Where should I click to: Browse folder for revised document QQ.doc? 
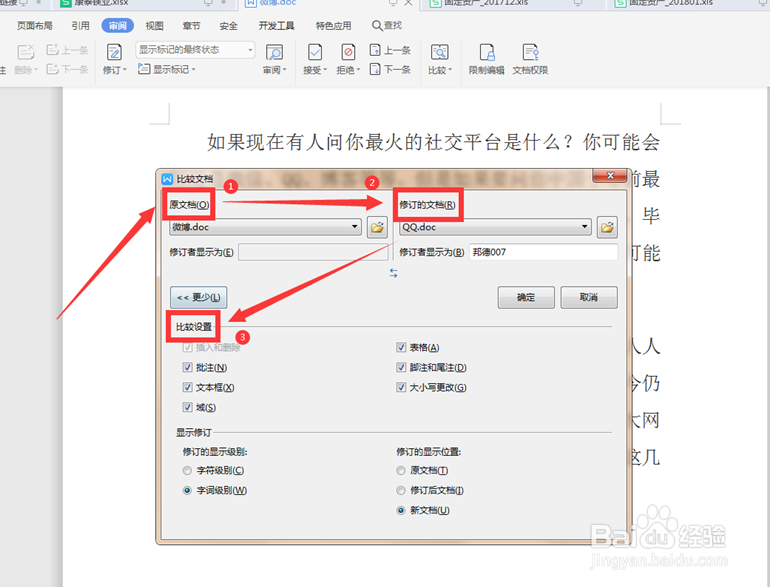coord(607,227)
